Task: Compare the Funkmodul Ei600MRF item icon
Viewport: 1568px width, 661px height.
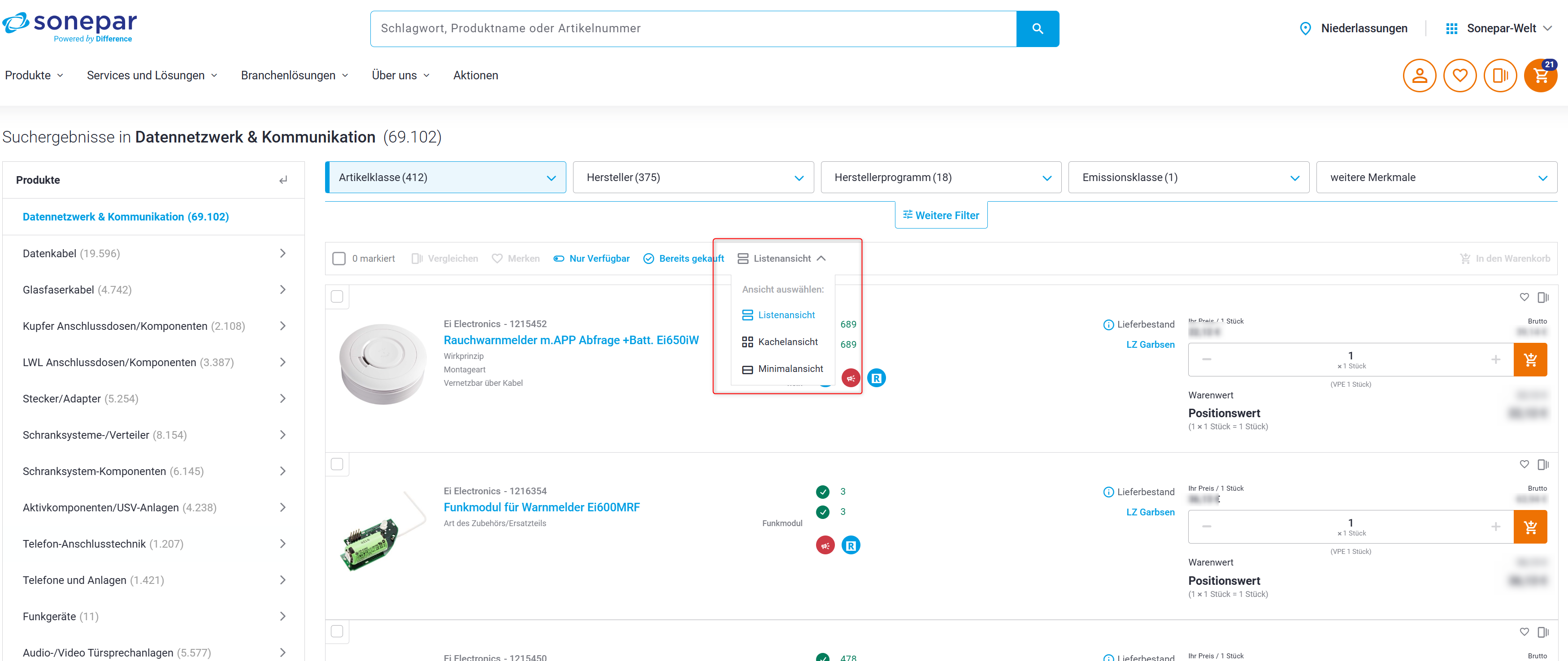Action: point(1542,465)
